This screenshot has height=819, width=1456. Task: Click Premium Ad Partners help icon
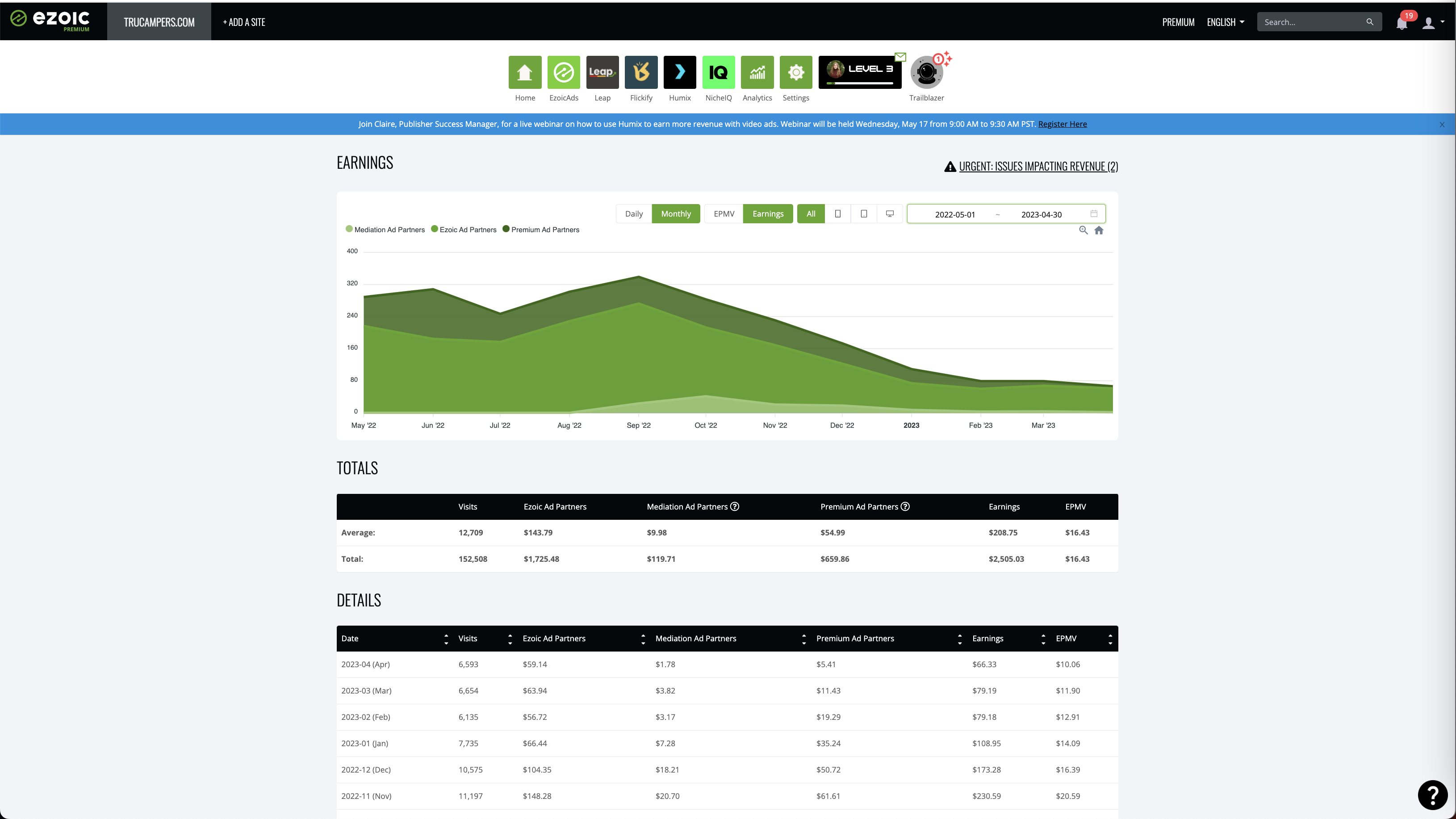(x=905, y=506)
